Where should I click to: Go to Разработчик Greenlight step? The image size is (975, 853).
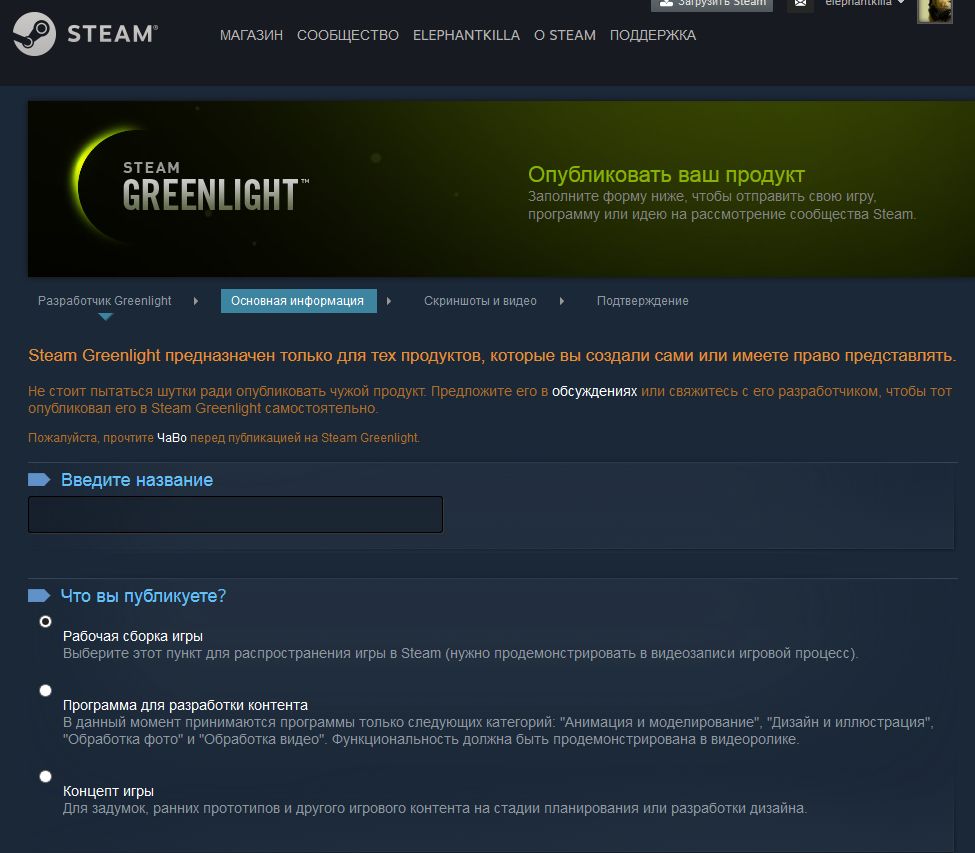point(104,301)
